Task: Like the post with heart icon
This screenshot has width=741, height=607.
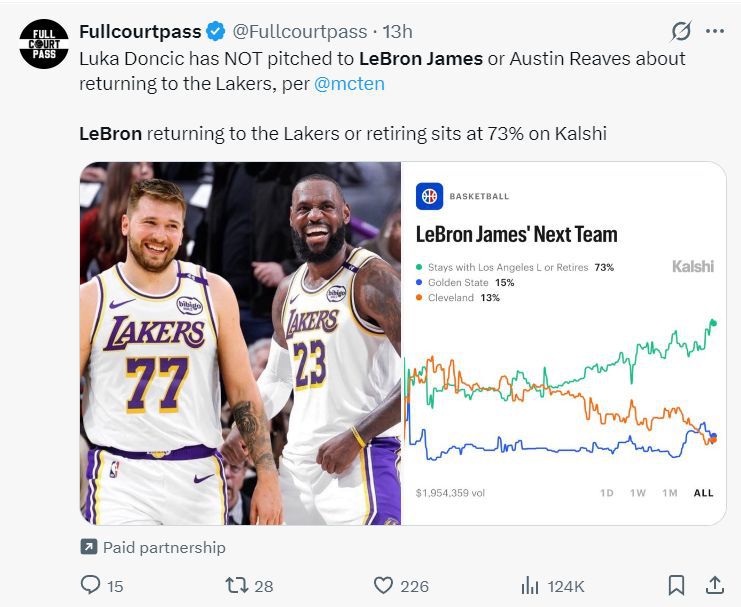Action: [383, 585]
